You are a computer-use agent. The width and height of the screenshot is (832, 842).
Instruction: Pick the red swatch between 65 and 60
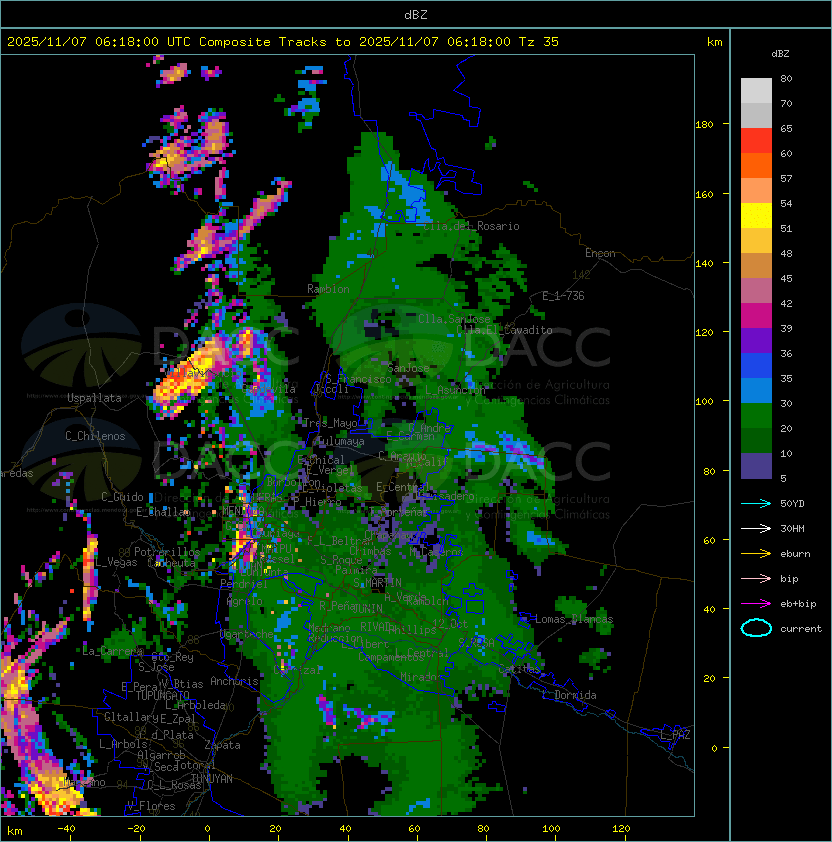(x=756, y=141)
